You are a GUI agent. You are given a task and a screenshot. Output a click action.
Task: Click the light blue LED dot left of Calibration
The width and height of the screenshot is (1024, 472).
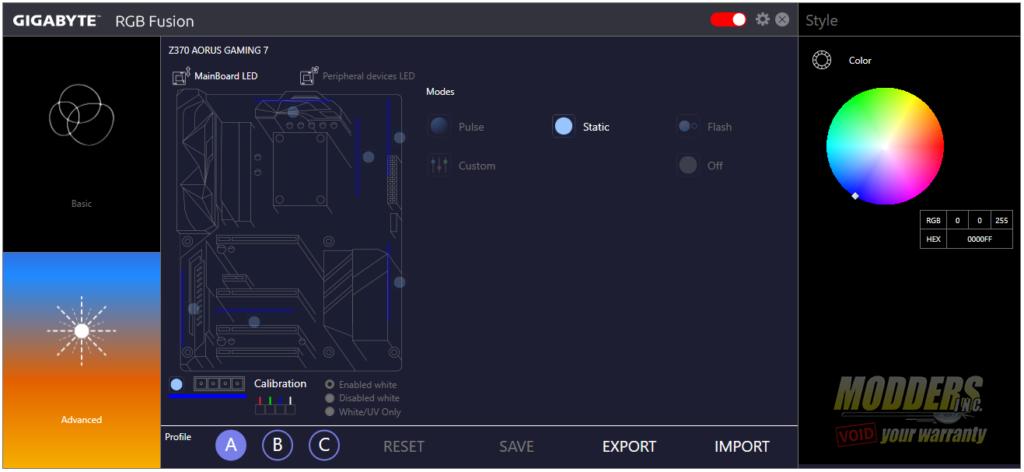coord(176,385)
